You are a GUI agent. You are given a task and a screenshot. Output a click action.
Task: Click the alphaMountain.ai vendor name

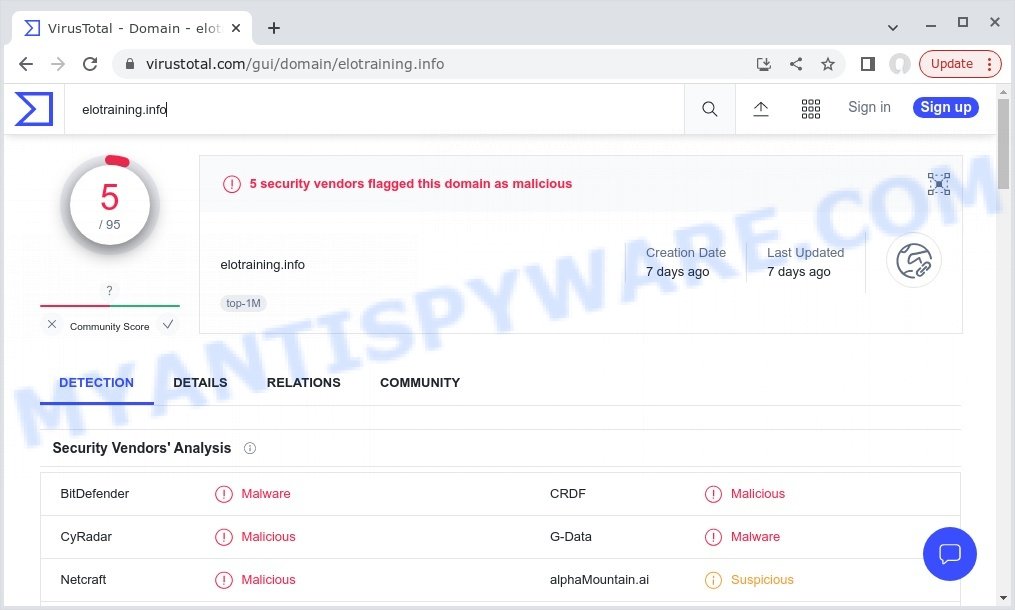pyautogui.click(x=599, y=580)
